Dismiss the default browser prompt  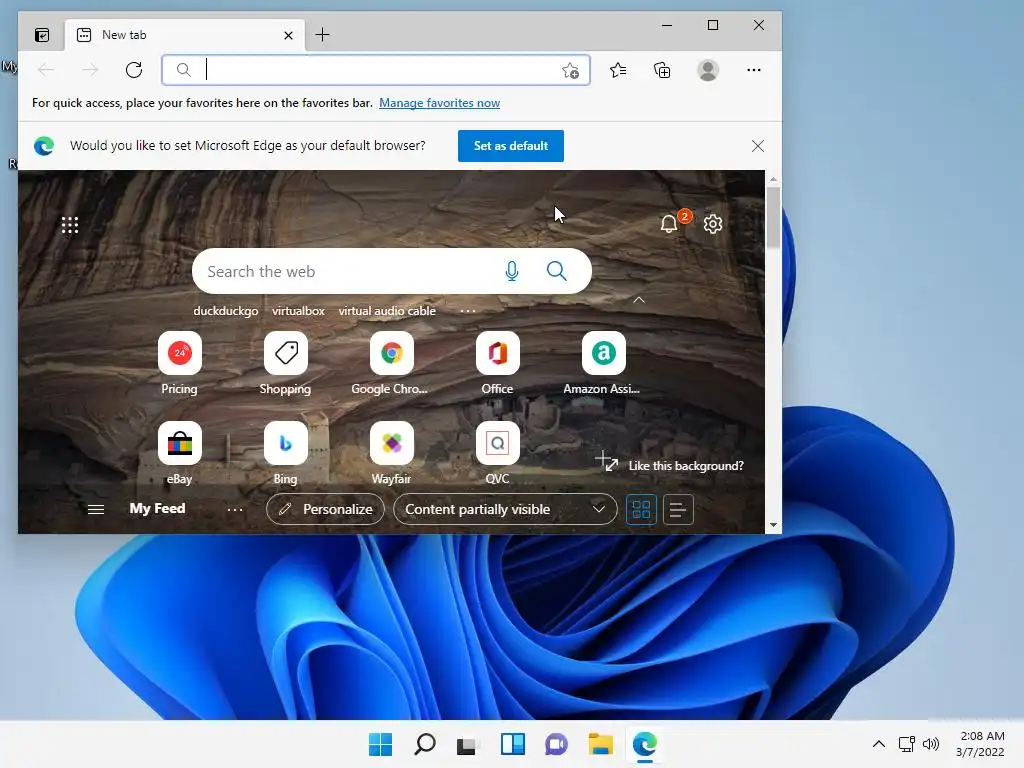click(x=758, y=146)
